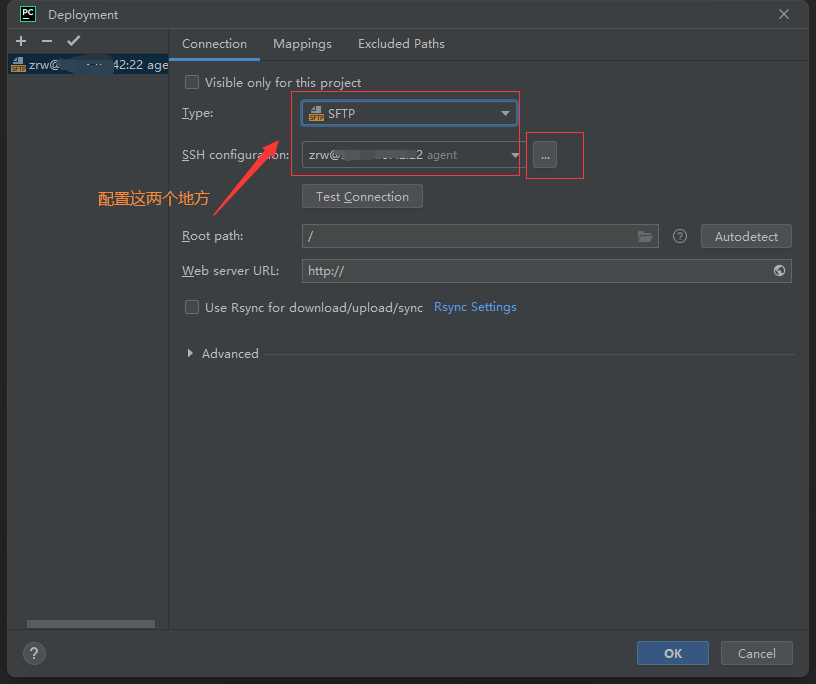The image size is (816, 684).
Task: Open web server URL in browser icon
Action: [x=779, y=271]
